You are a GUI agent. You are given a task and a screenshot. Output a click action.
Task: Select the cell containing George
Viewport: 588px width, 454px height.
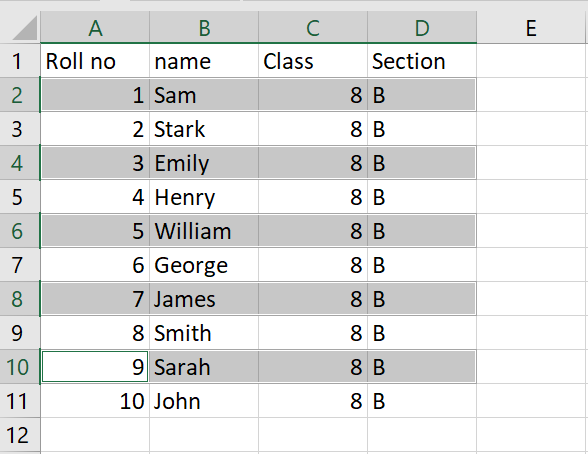click(204, 265)
